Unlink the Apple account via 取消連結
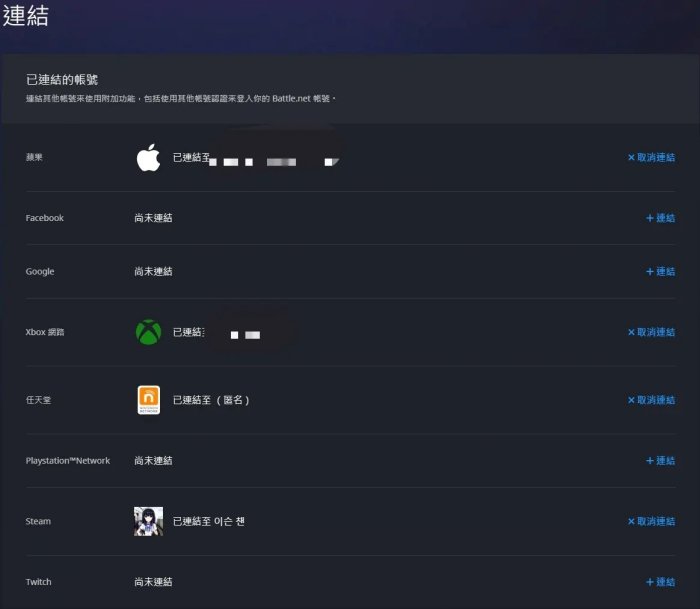 pyautogui.click(x=651, y=158)
